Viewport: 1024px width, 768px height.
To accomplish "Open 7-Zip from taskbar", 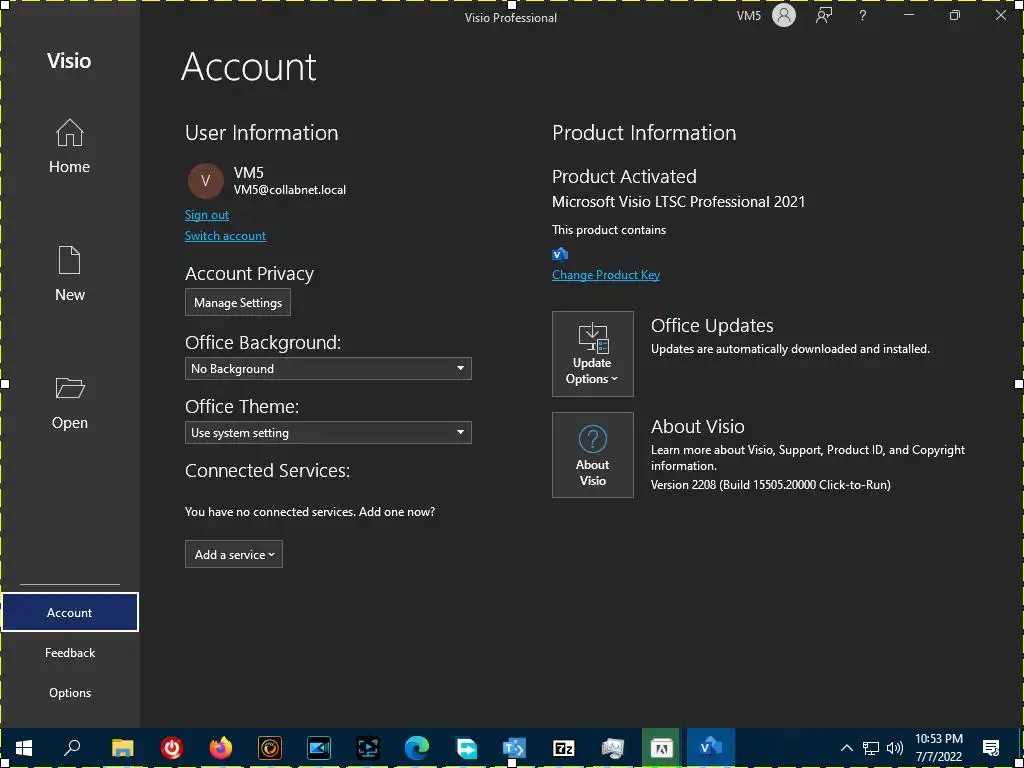I will click(564, 748).
